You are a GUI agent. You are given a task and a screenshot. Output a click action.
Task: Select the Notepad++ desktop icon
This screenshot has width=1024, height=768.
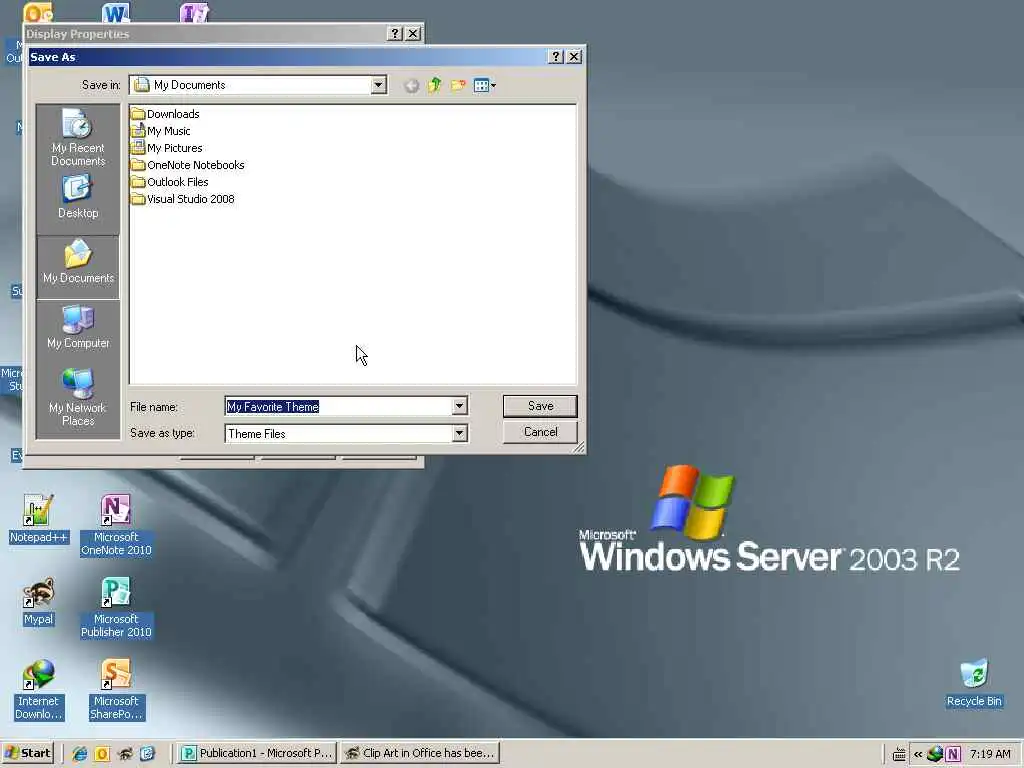(x=38, y=519)
